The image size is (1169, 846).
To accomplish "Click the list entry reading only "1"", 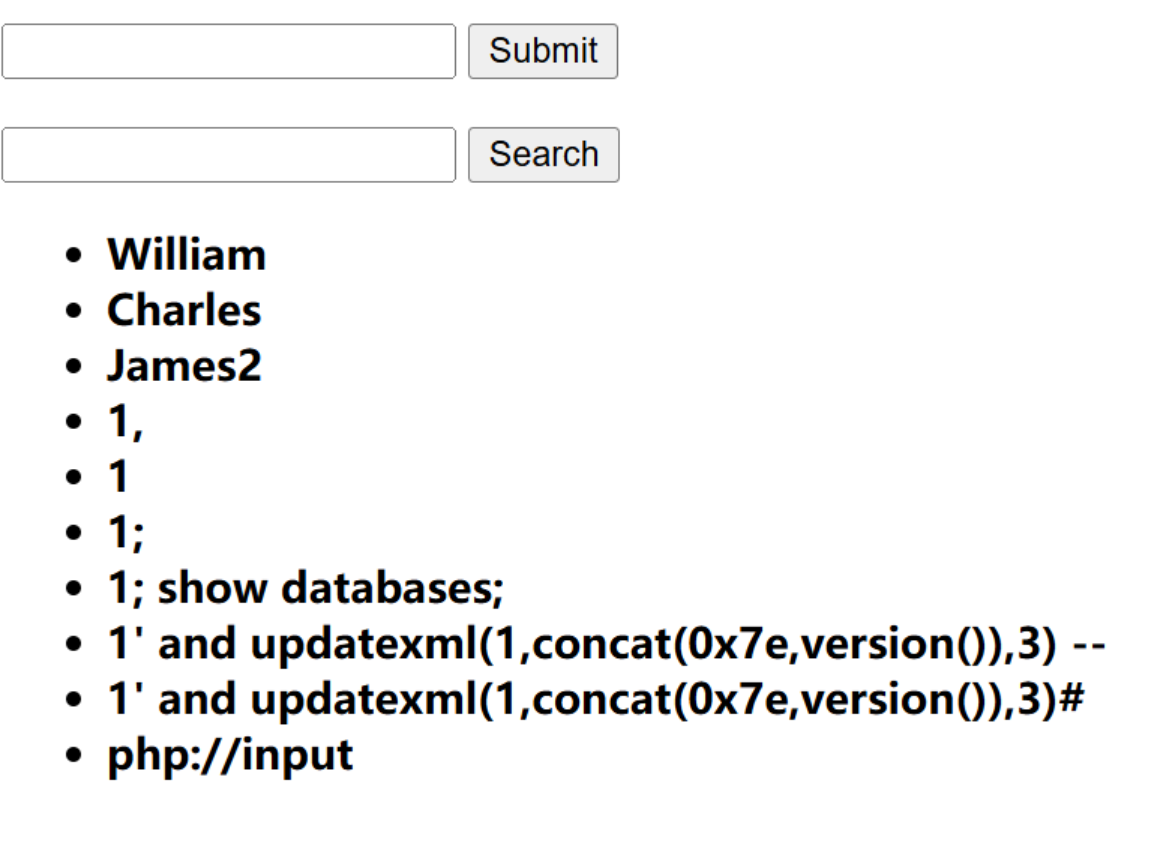I will tap(118, 477).
